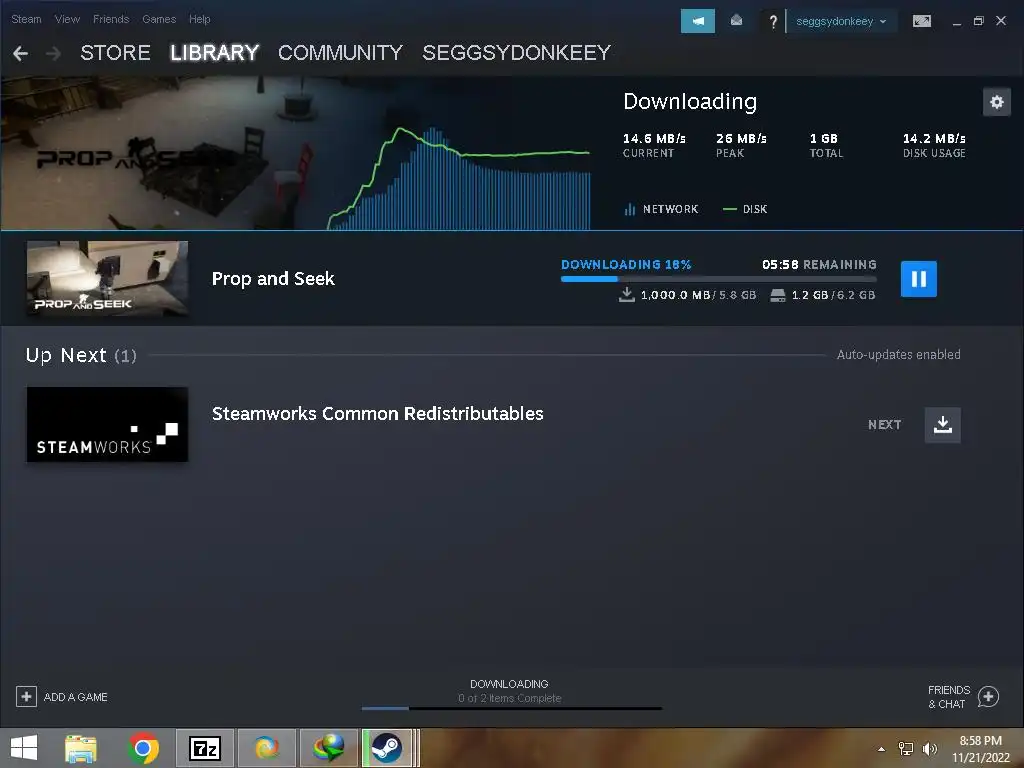Click the Steamworks thumbnail image
The width and height of the screenshot is (1024, 768).
[x=107, y=424]
